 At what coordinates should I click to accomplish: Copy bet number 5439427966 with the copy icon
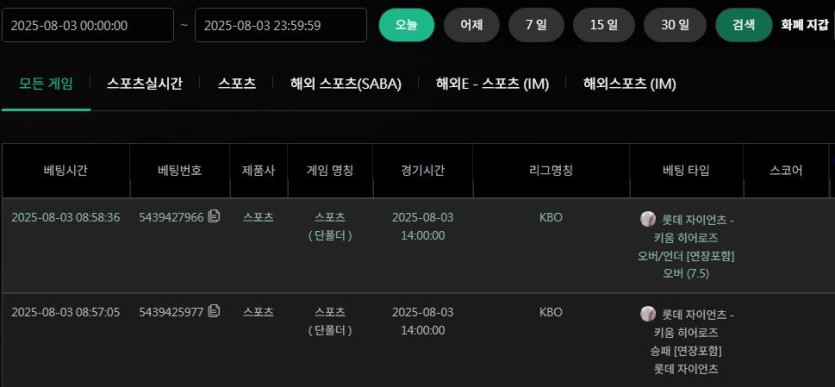214,216
